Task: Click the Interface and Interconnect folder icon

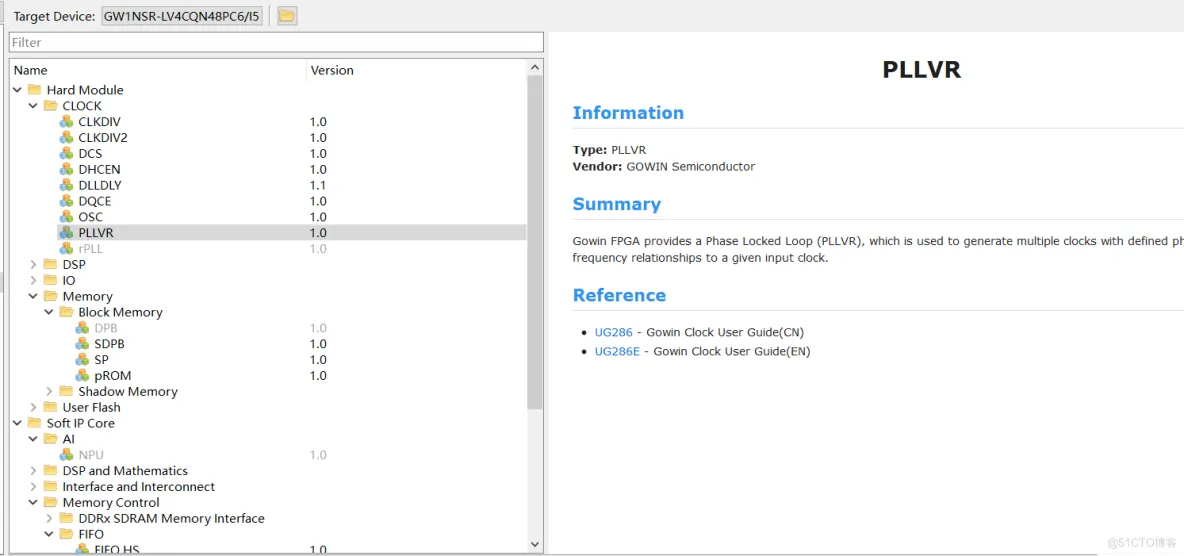Action: click(x=51, y=486)
